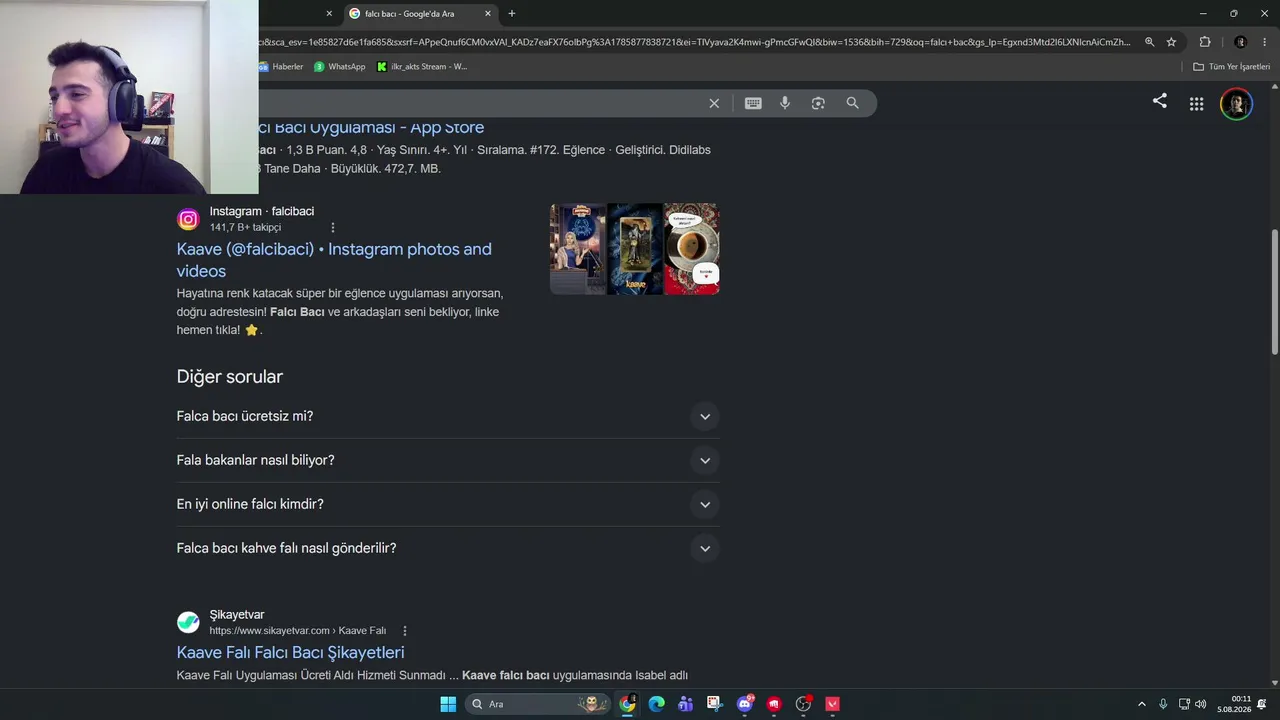The image size is (1280, 720).
Task: Open the Chrome three-dot menu
Action: (1265, 42)
